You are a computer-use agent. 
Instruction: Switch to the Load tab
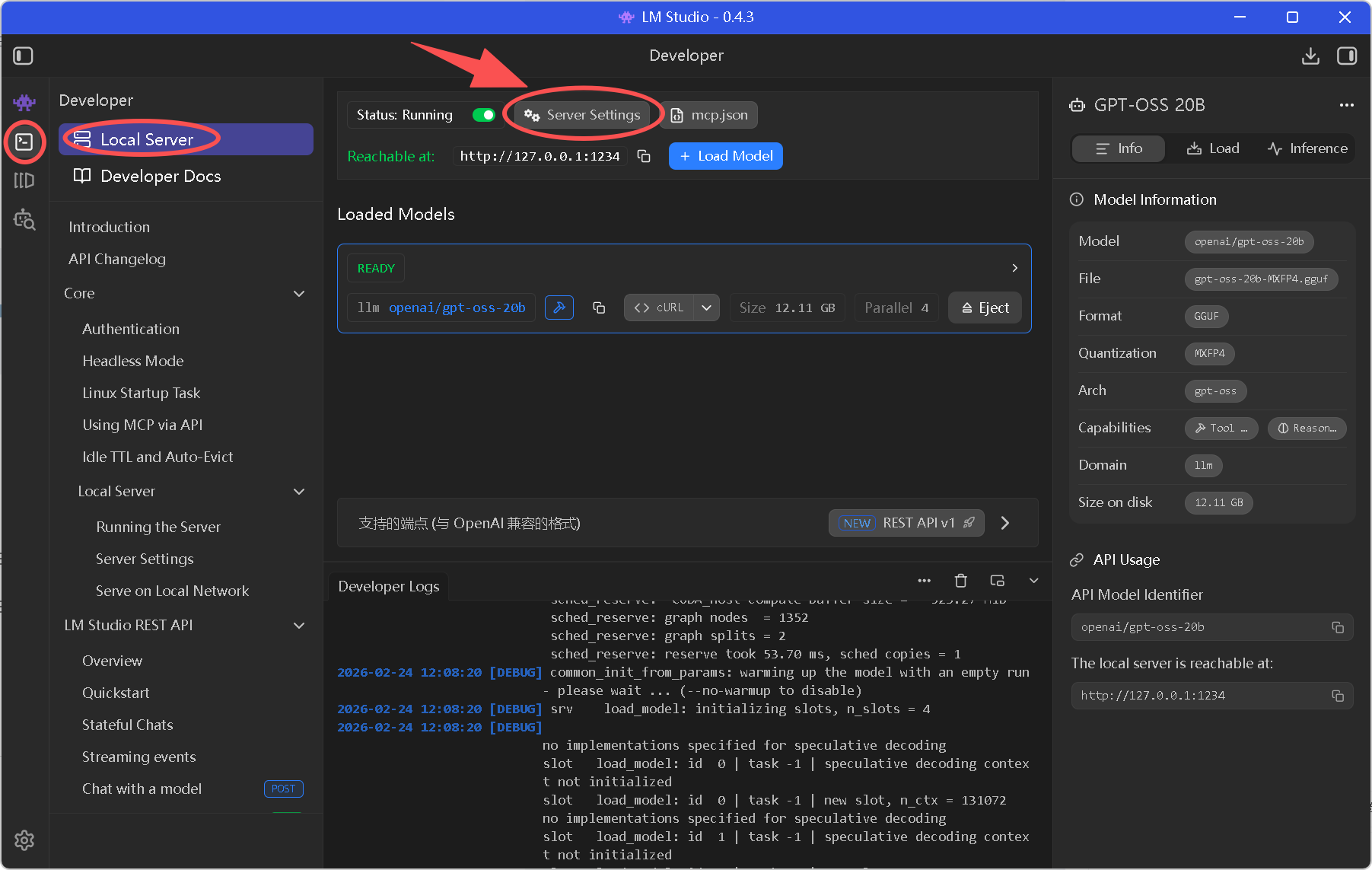(x=1213, y=148)
